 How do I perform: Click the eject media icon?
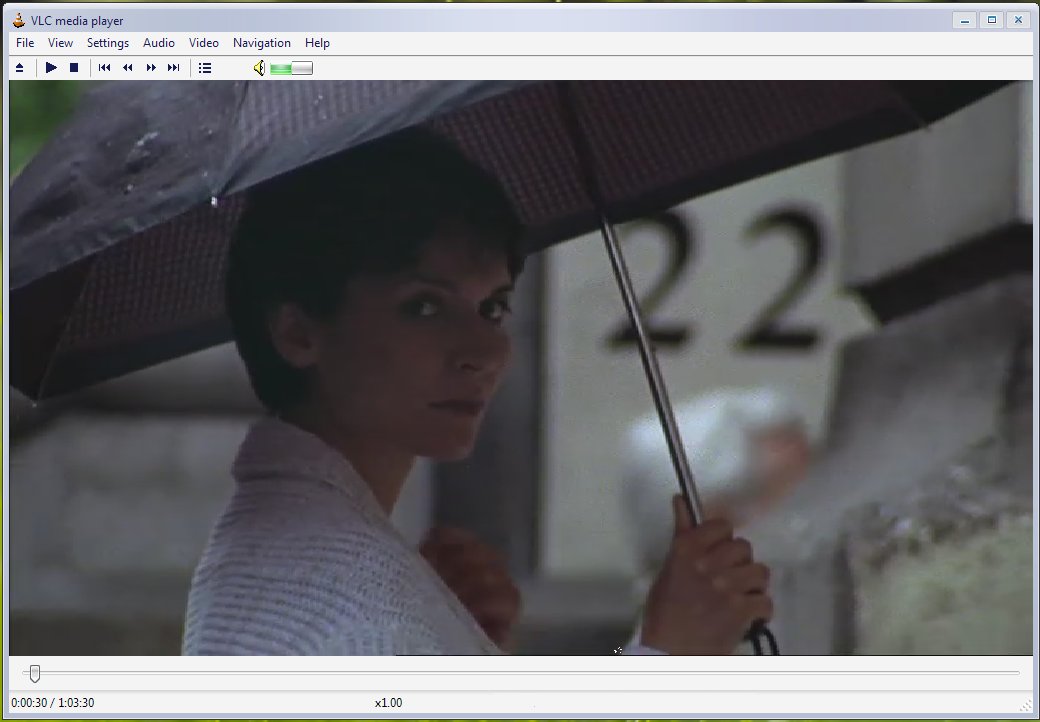[x=19, y=68]
